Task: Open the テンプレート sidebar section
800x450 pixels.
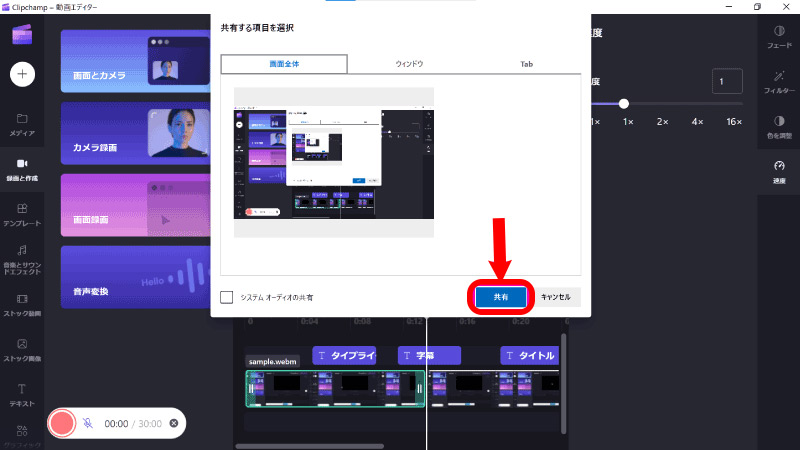Action: tap(22, 215)
